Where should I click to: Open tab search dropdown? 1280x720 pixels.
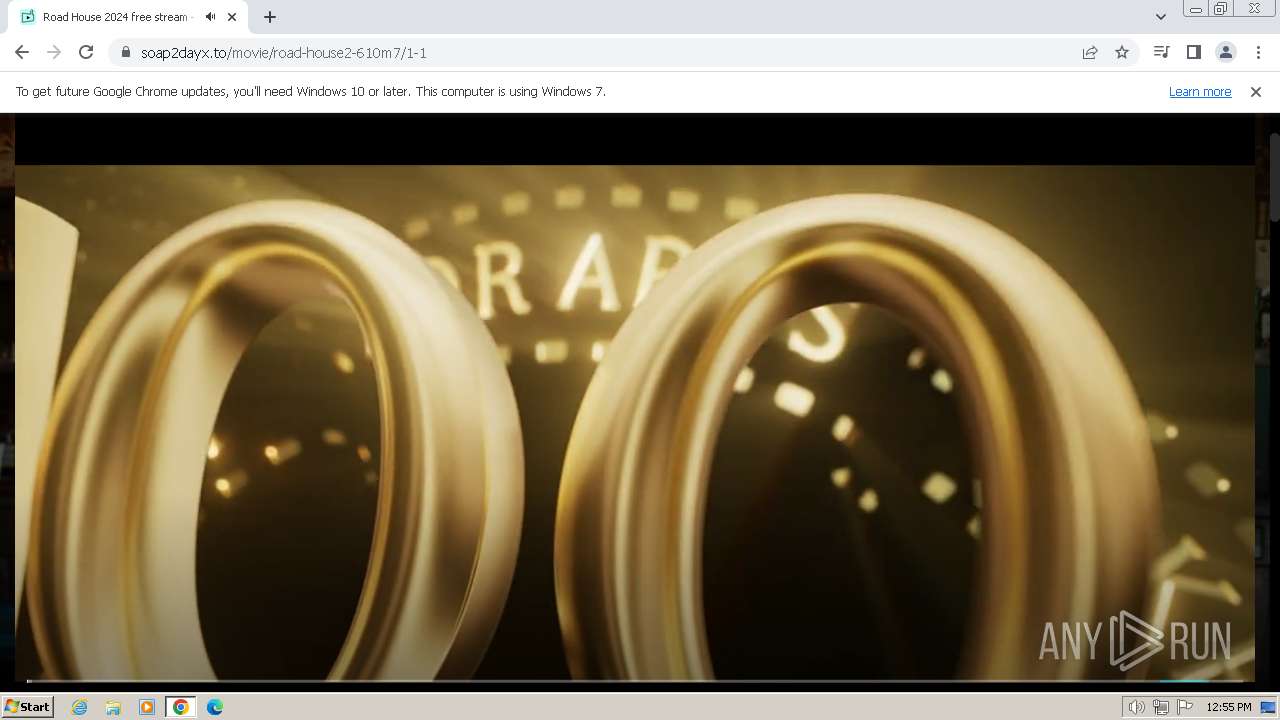(1160, 17)
